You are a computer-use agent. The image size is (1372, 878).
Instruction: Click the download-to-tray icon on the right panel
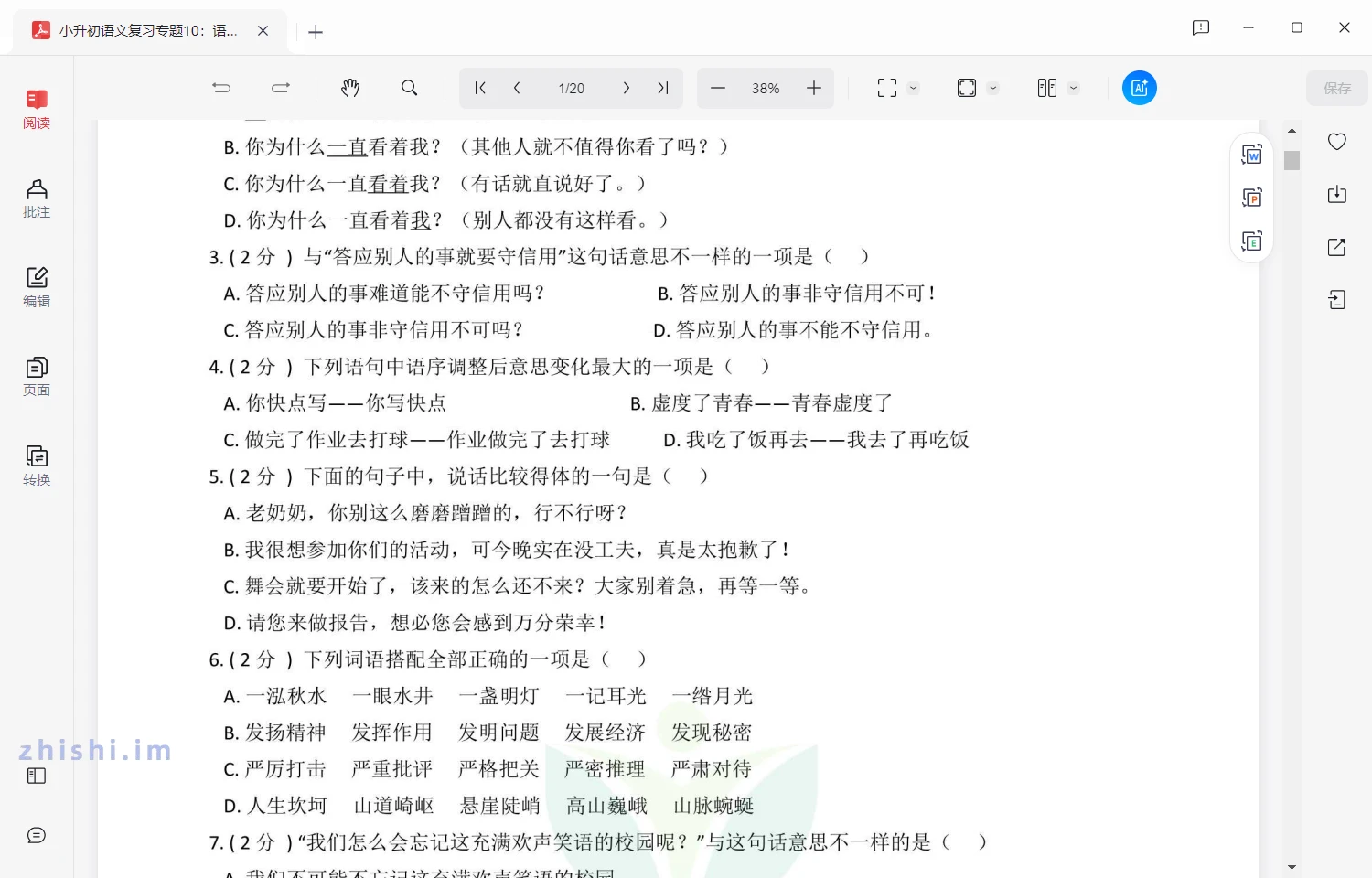pos(1337,194)
